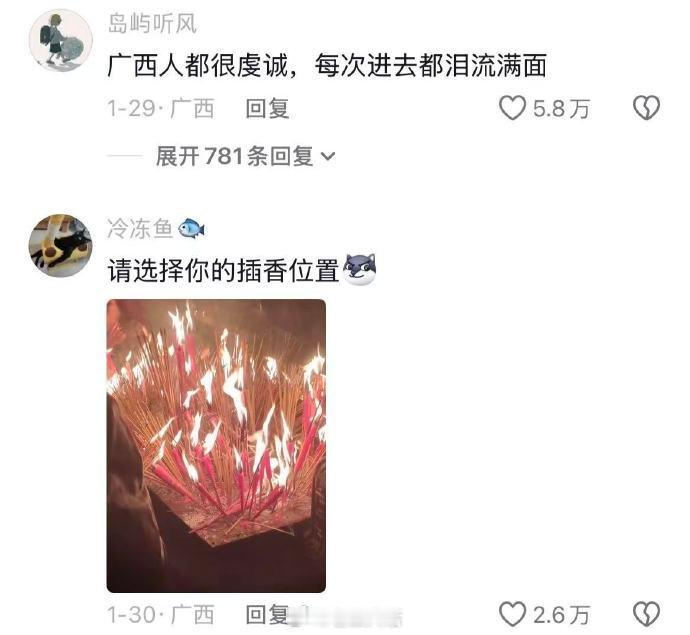Open 岛屿听风's profile avatar
Screen dimensions: 690x635
tap(61, 40)
